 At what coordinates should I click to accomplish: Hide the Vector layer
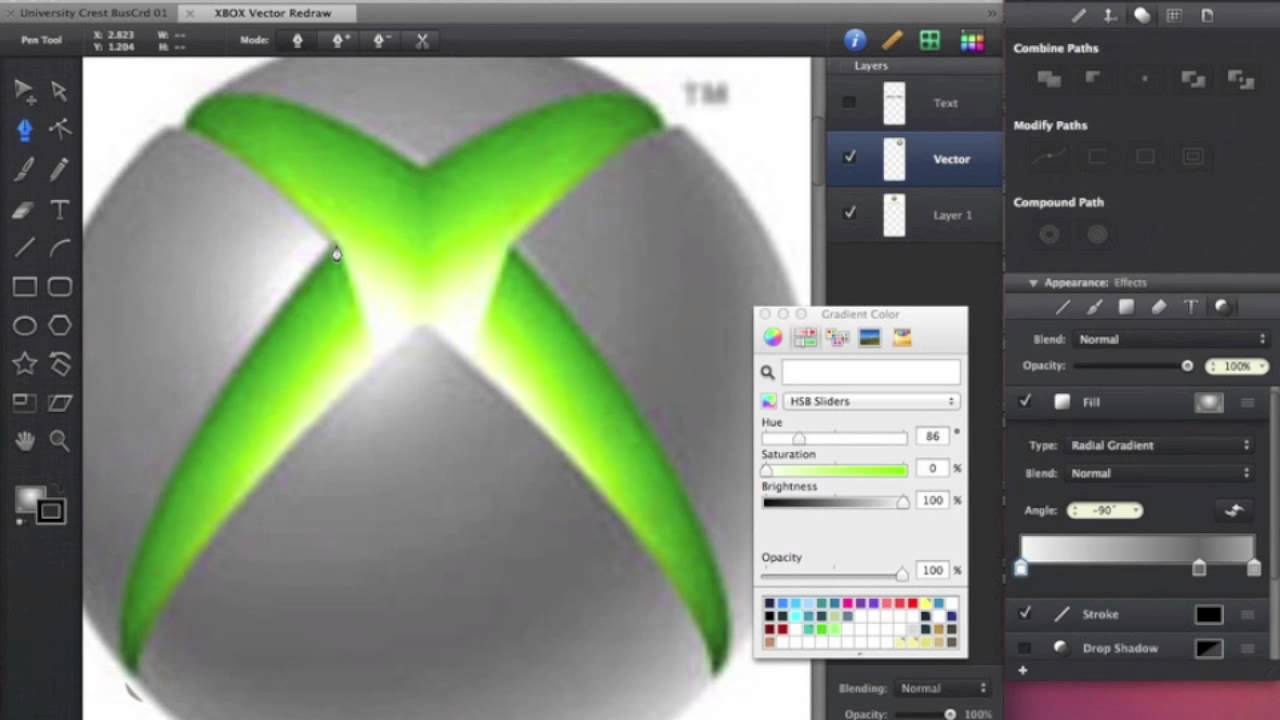pos(849,158)
